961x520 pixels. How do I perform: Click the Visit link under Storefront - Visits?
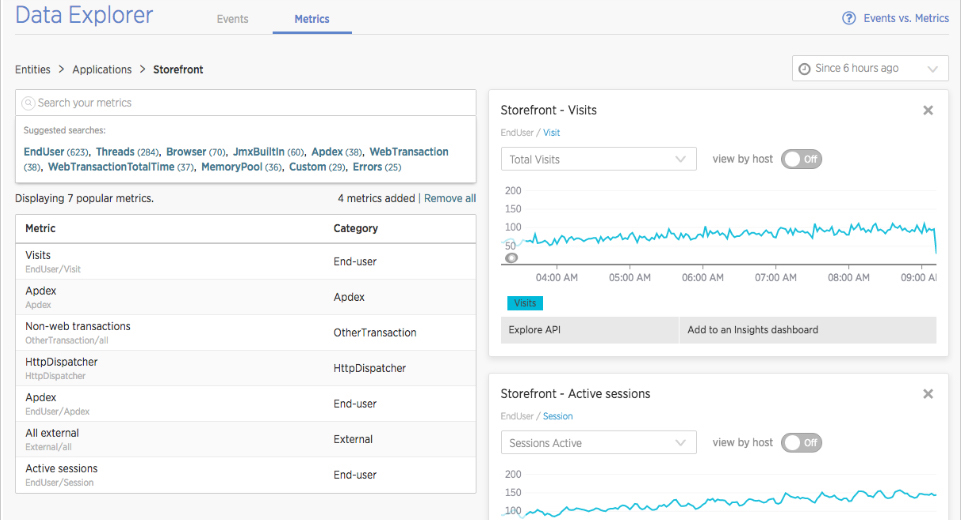551,132
